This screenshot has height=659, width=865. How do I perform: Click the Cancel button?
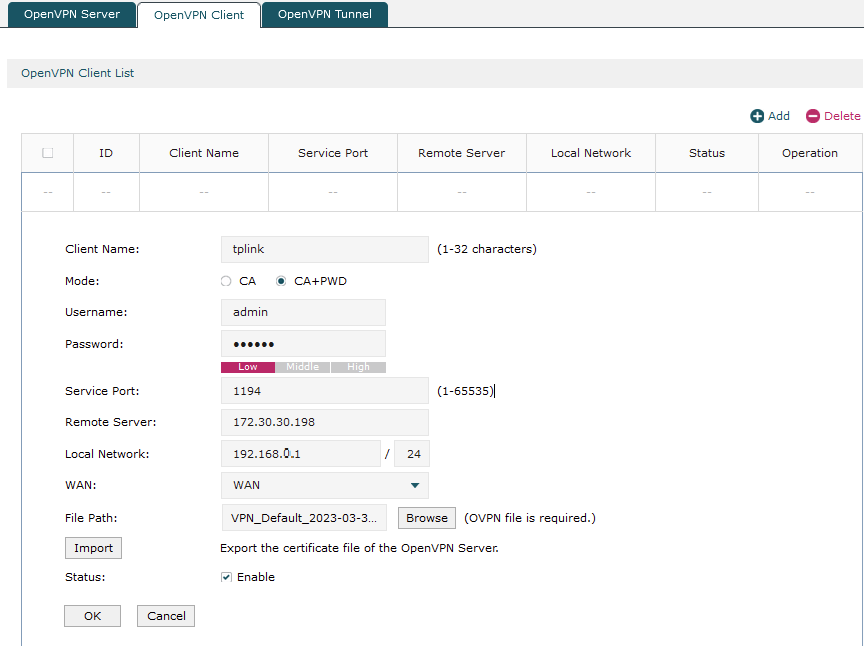click(166, 616)
